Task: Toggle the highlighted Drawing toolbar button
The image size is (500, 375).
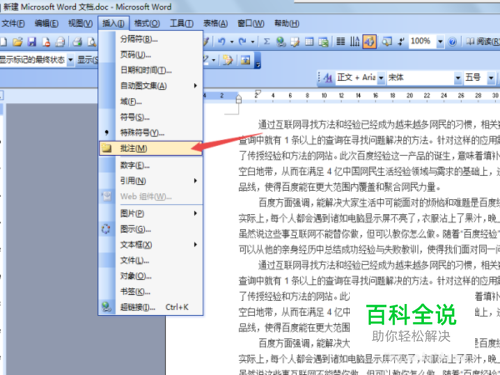Action: (369, 42)
